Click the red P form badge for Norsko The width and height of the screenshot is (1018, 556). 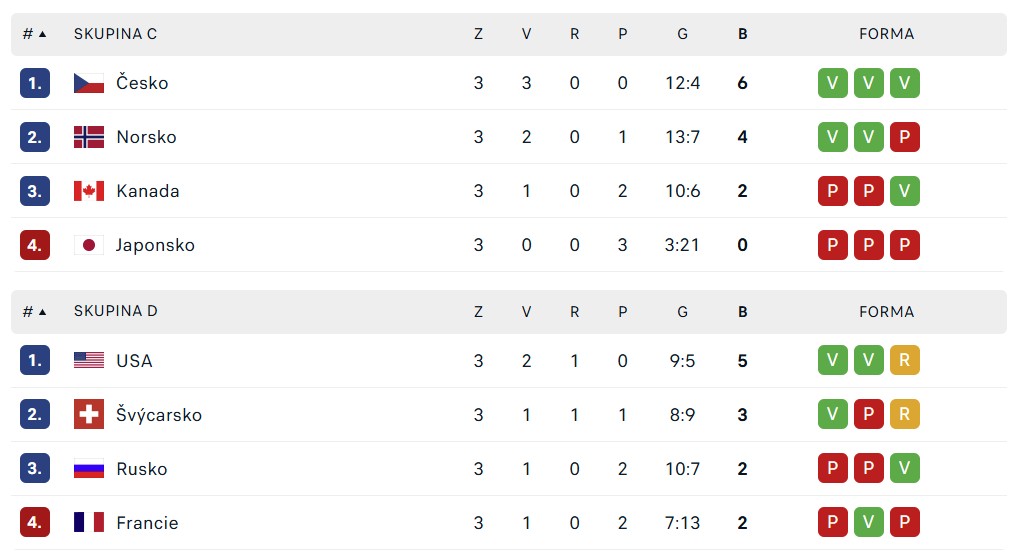coord(904,137)
